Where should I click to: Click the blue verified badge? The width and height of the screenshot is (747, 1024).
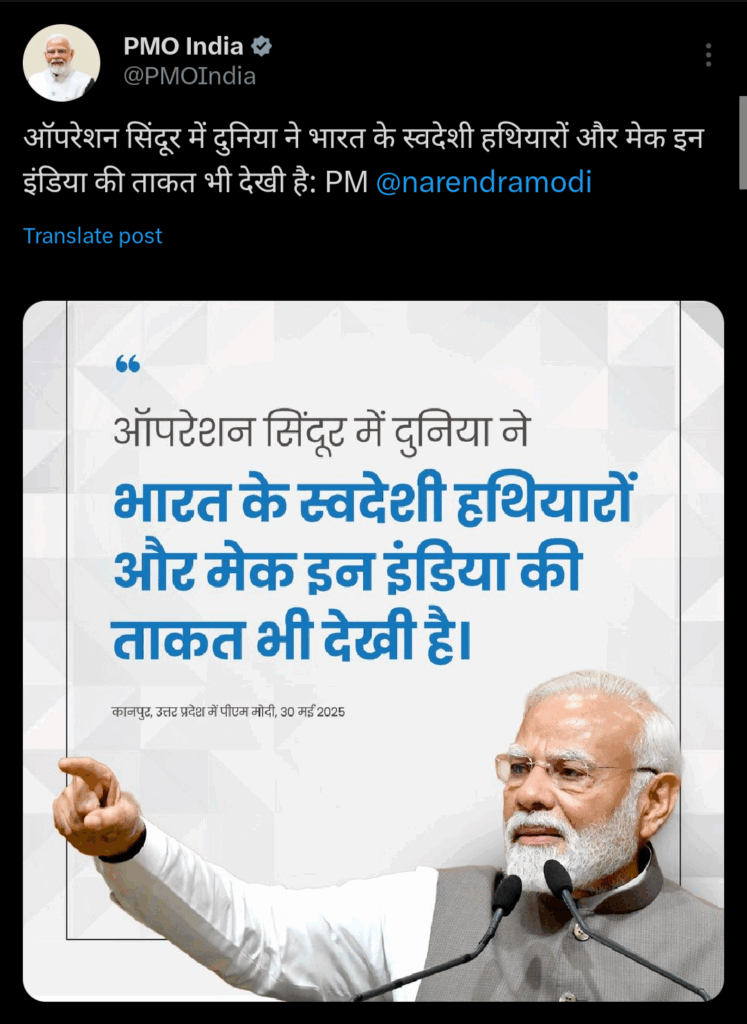point(261,46)
